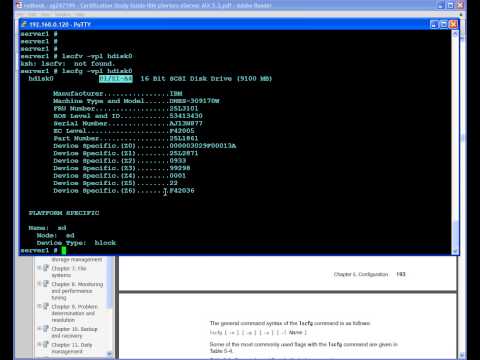Open bookmark 'Chapter 7. File systems'
The image size is (480, 360).
(69, 272)
